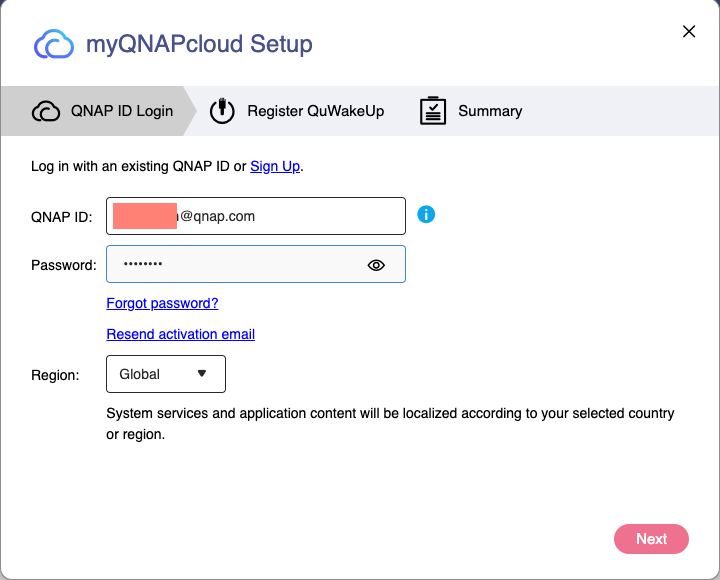This screenshot has height=580, width=720.
Task: Click Resend activation email link
Action: (x=181, y=334)
